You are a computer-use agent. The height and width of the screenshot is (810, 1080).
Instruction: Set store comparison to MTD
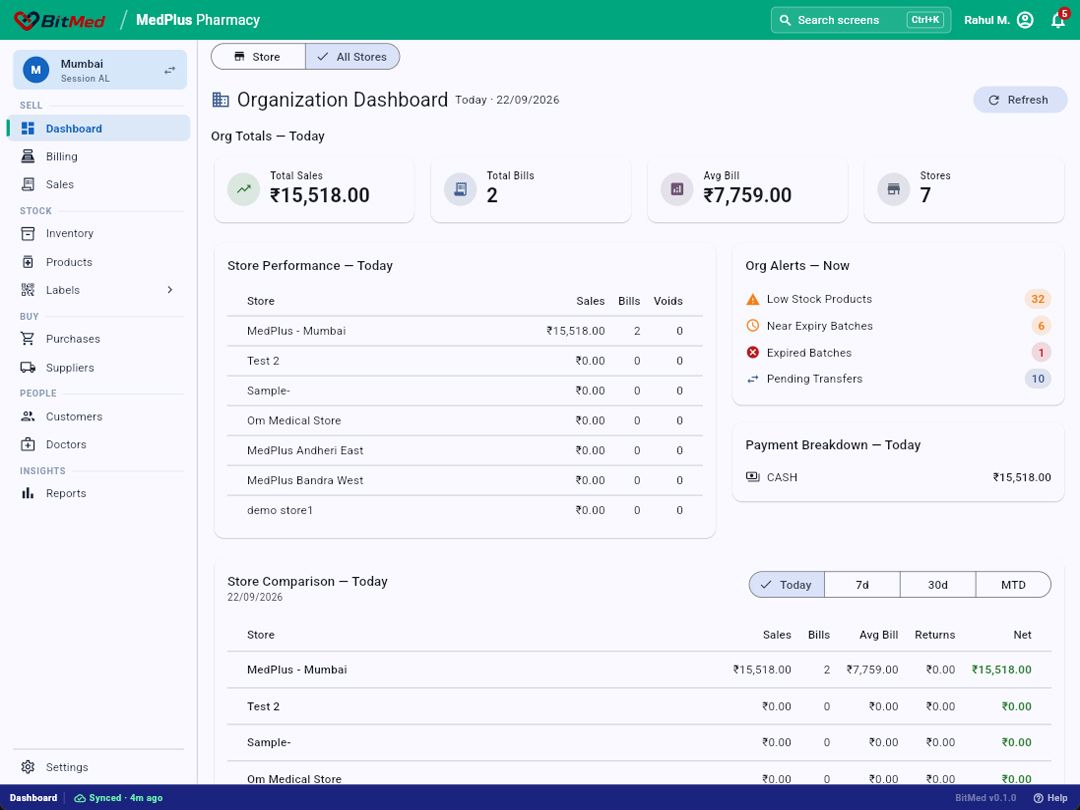(1013, 585)
